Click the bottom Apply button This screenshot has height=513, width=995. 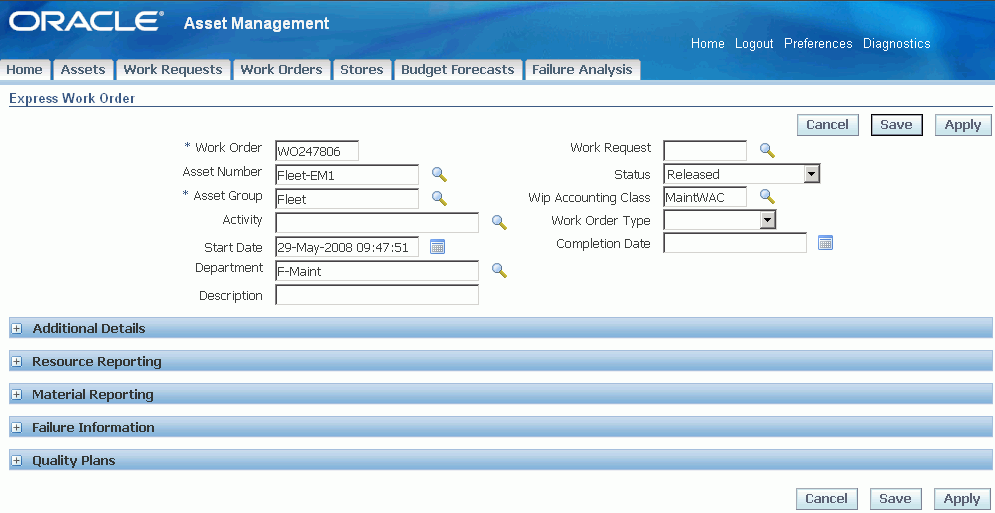(x=962, y=499)
